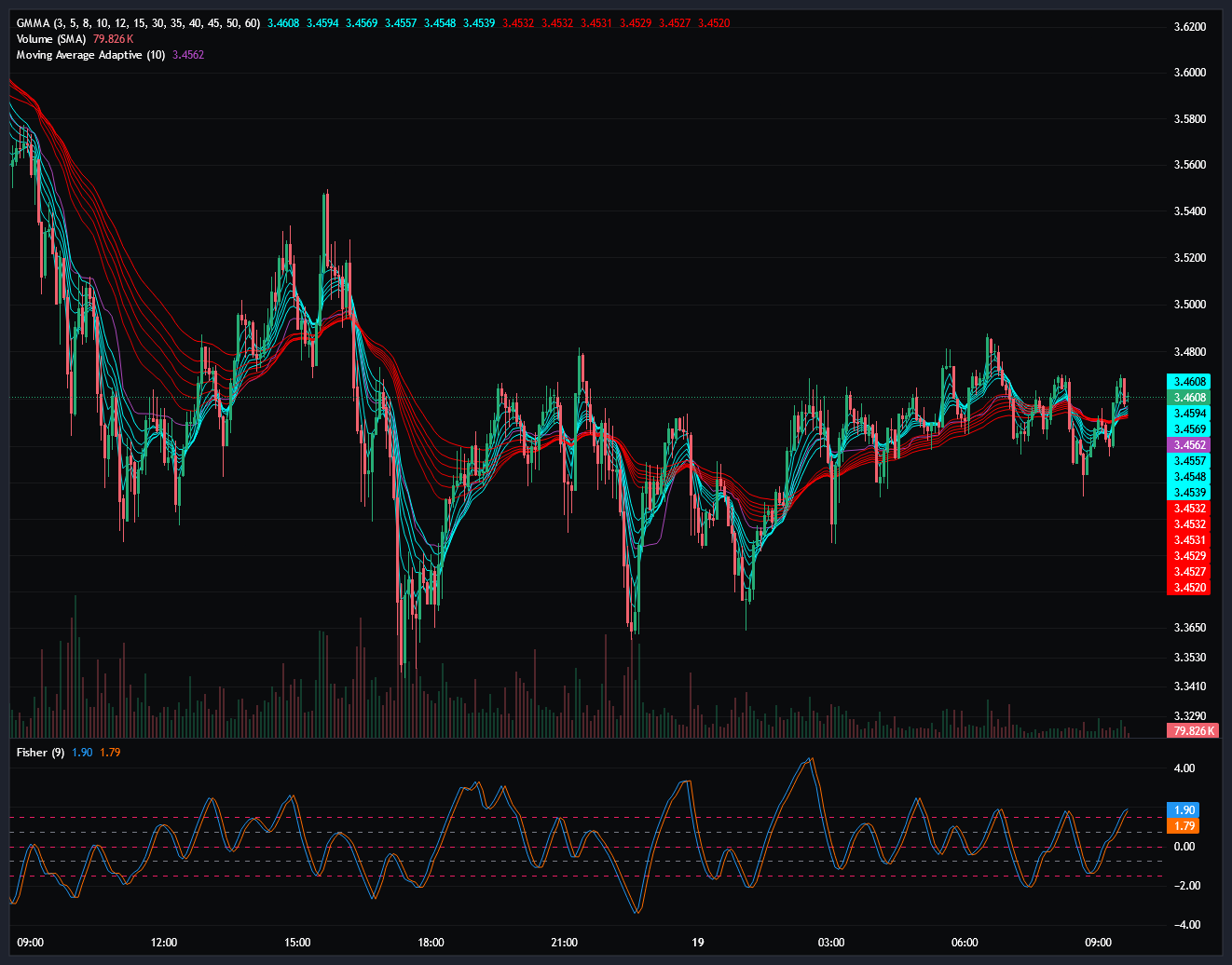Image resolution: width=1232 pixels, height=965 pixels.
Task: Click the 21:00 label on the time axis
Action: coord(564,943)
